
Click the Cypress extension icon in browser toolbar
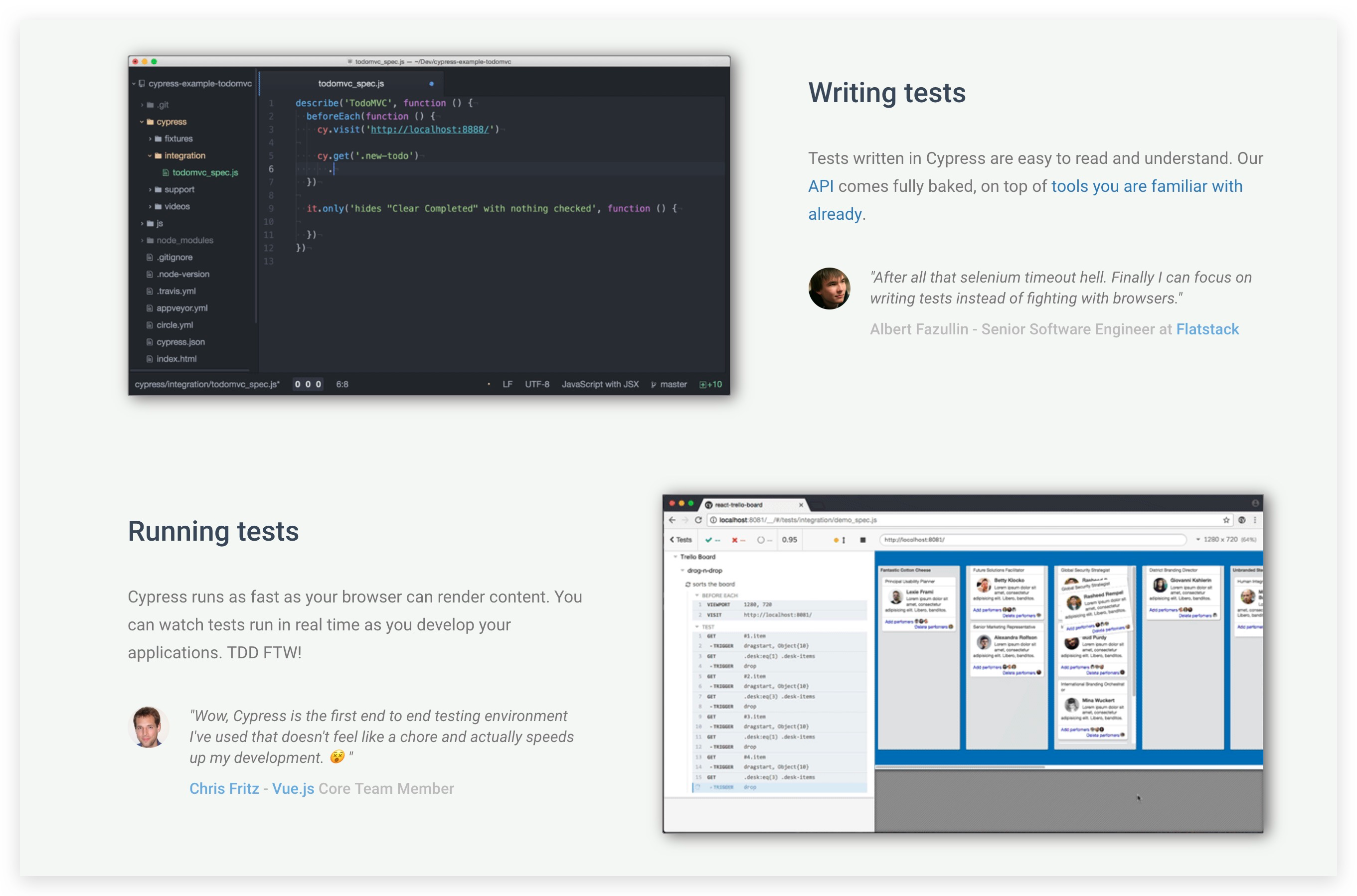pyautogui.click(x=1241, y=520)
